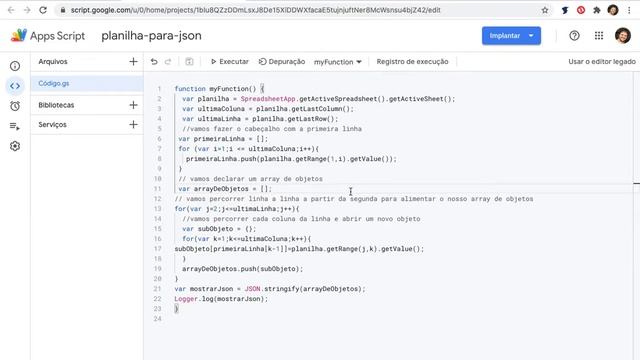The image size is (640, 360).
Task: Click the Bibliotecas section label
Action: click(x=56, y=105)
